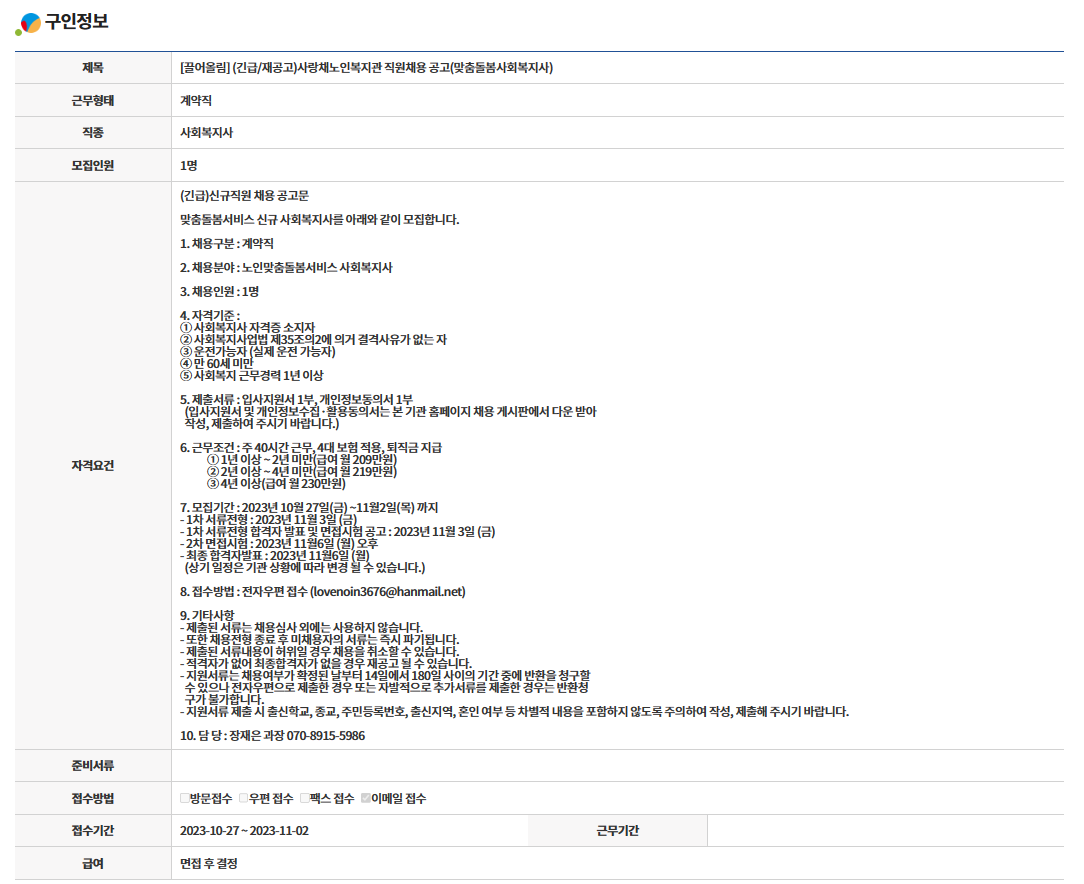This screenshot has width=1084, height=884.
Task: Uncheck the 이메일 접수 checkbox
Action: (366, 798)
